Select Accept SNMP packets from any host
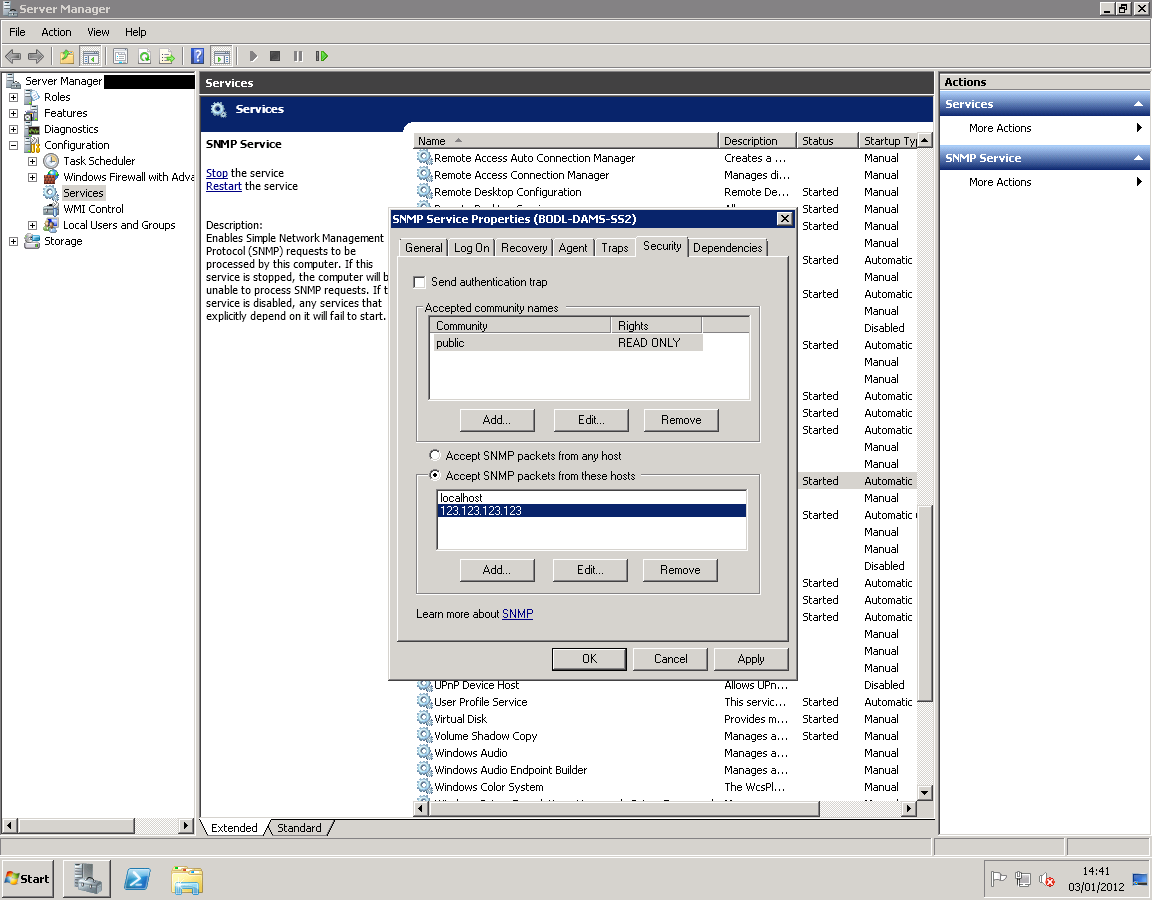This screenshot has width=1152, height=900. click(435, 456)
